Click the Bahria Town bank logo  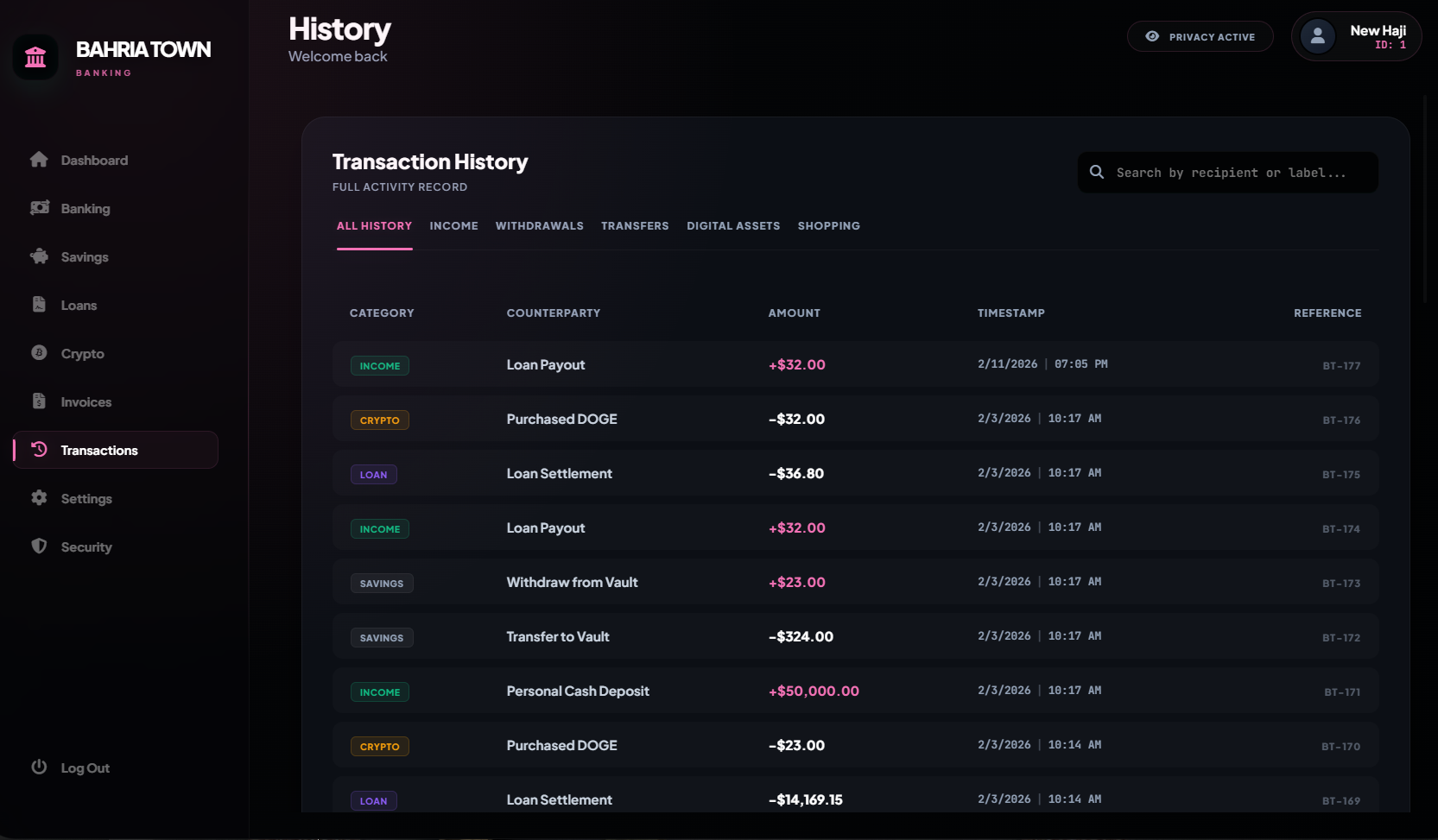(x=35, y=57)
